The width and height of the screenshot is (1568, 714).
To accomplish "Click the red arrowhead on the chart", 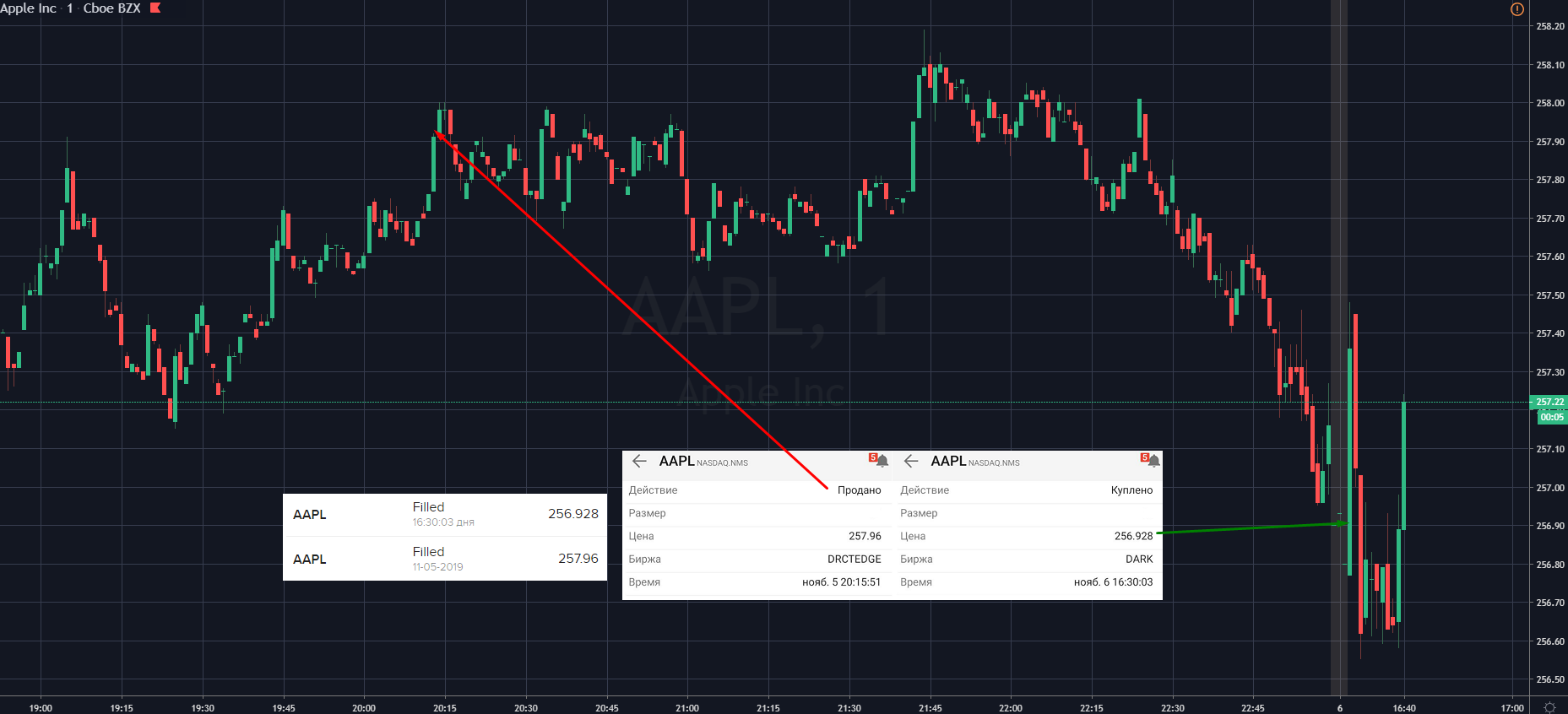I will (439, 133).
